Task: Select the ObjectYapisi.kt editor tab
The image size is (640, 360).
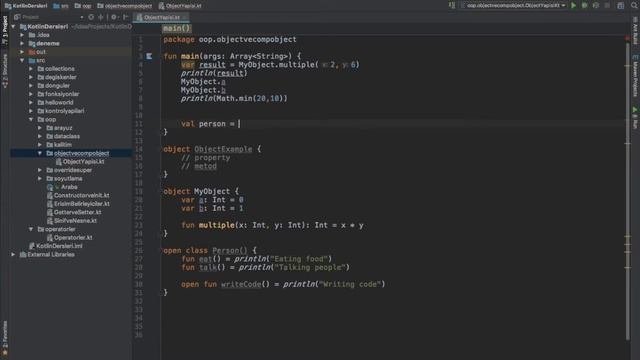Action: (161, 17)
